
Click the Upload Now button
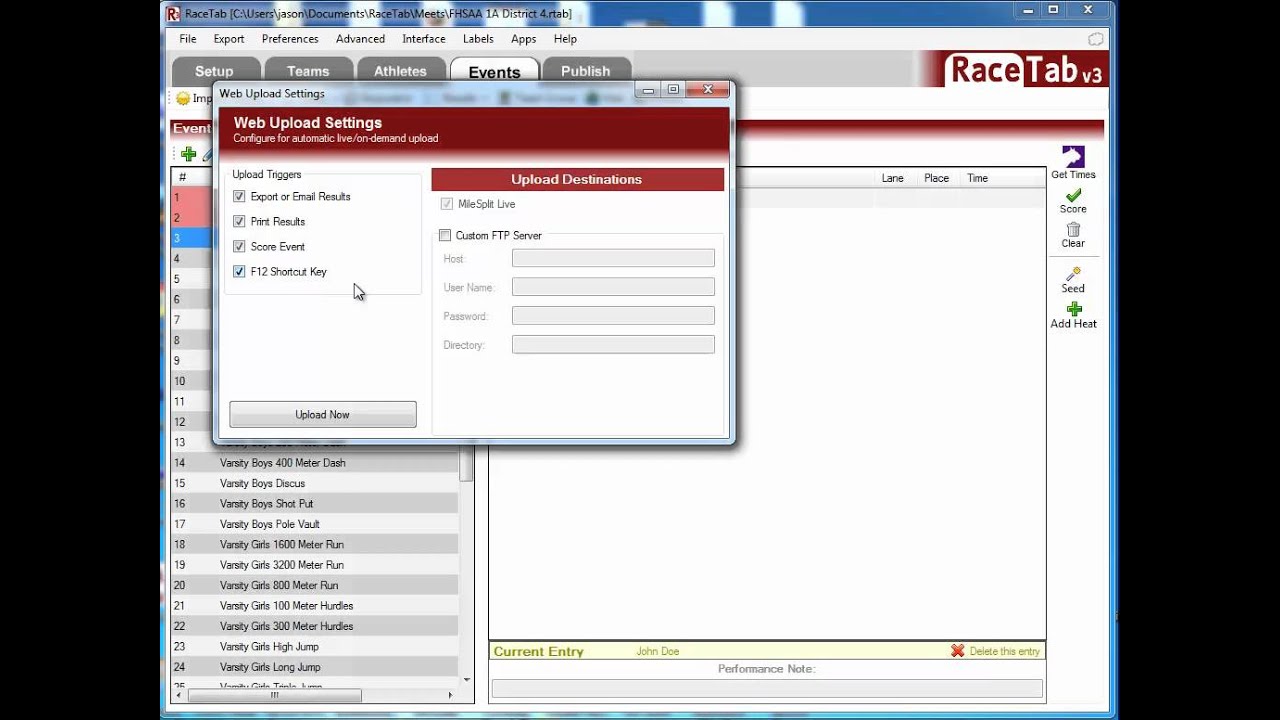coord(323,415)
